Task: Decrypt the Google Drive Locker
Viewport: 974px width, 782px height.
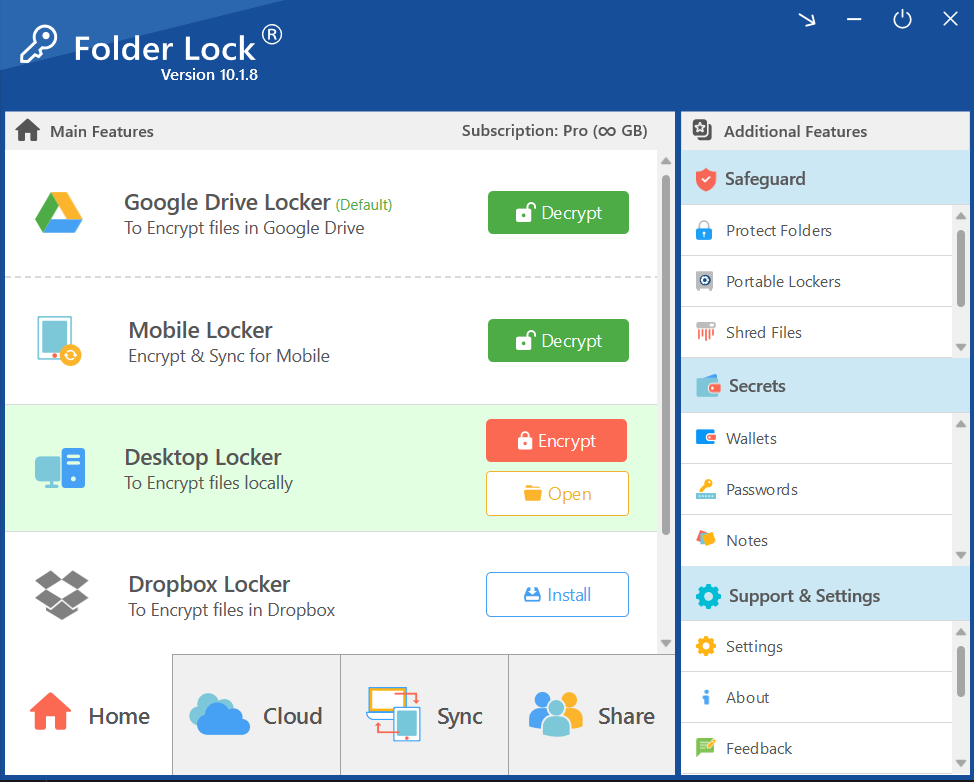Action: coord(558,212)
